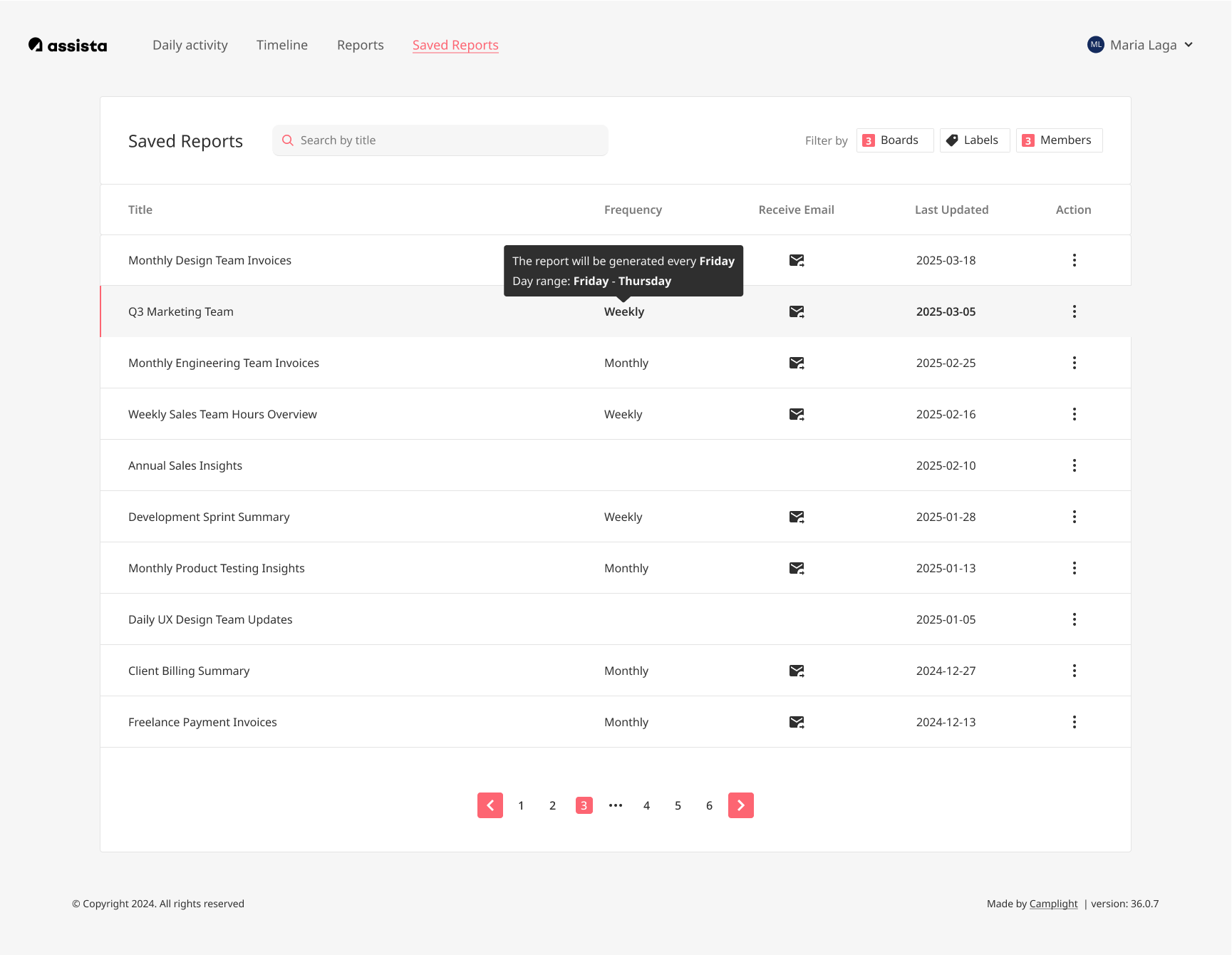Open the Boards filter dropdown

click(x=895, y=140)
